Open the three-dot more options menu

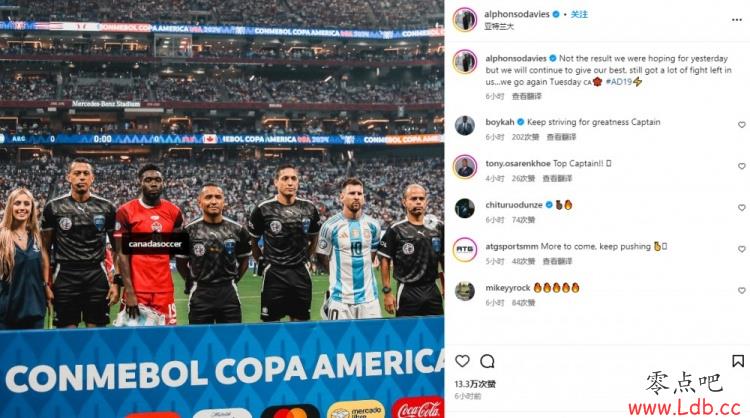pos(737,20)
